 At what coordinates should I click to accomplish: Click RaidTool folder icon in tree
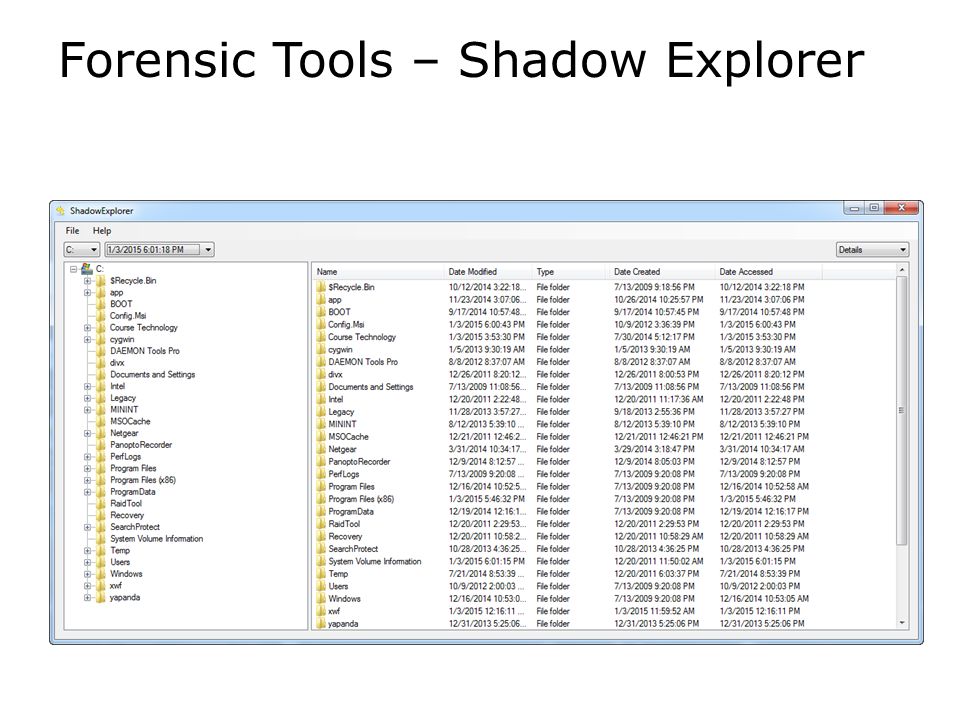pos(100,503)
